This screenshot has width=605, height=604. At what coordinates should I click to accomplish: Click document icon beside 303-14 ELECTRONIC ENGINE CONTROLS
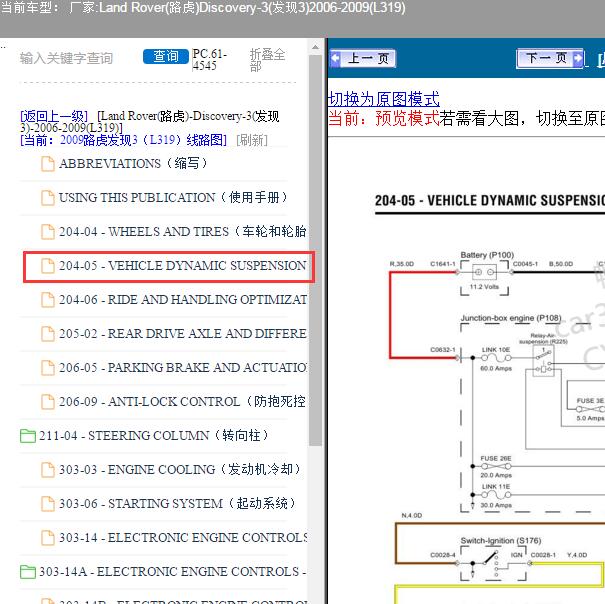(48, 537)
